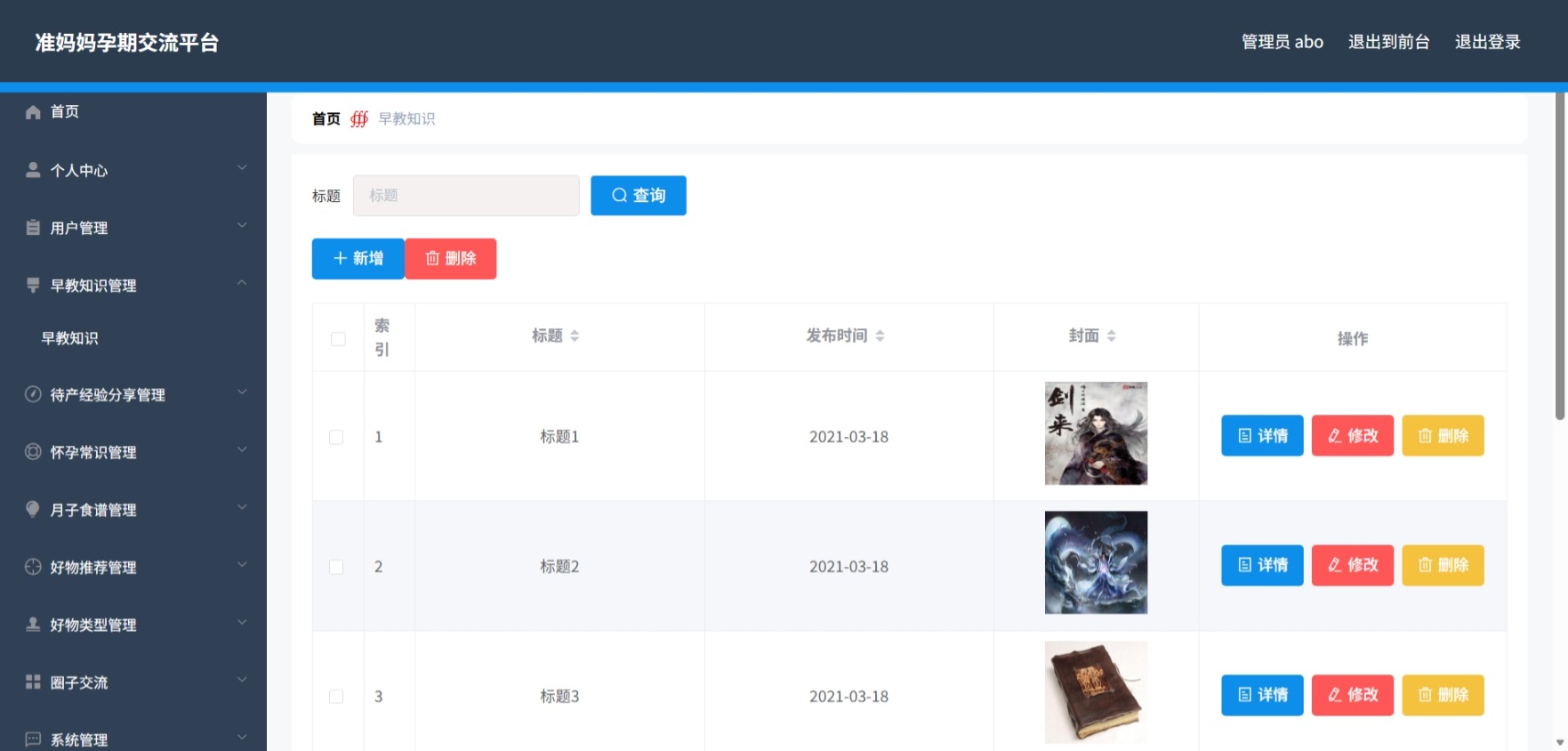The image size is (1568, 751).
Task: Click the red 删除 batch delete button
Action: point(451,258)
